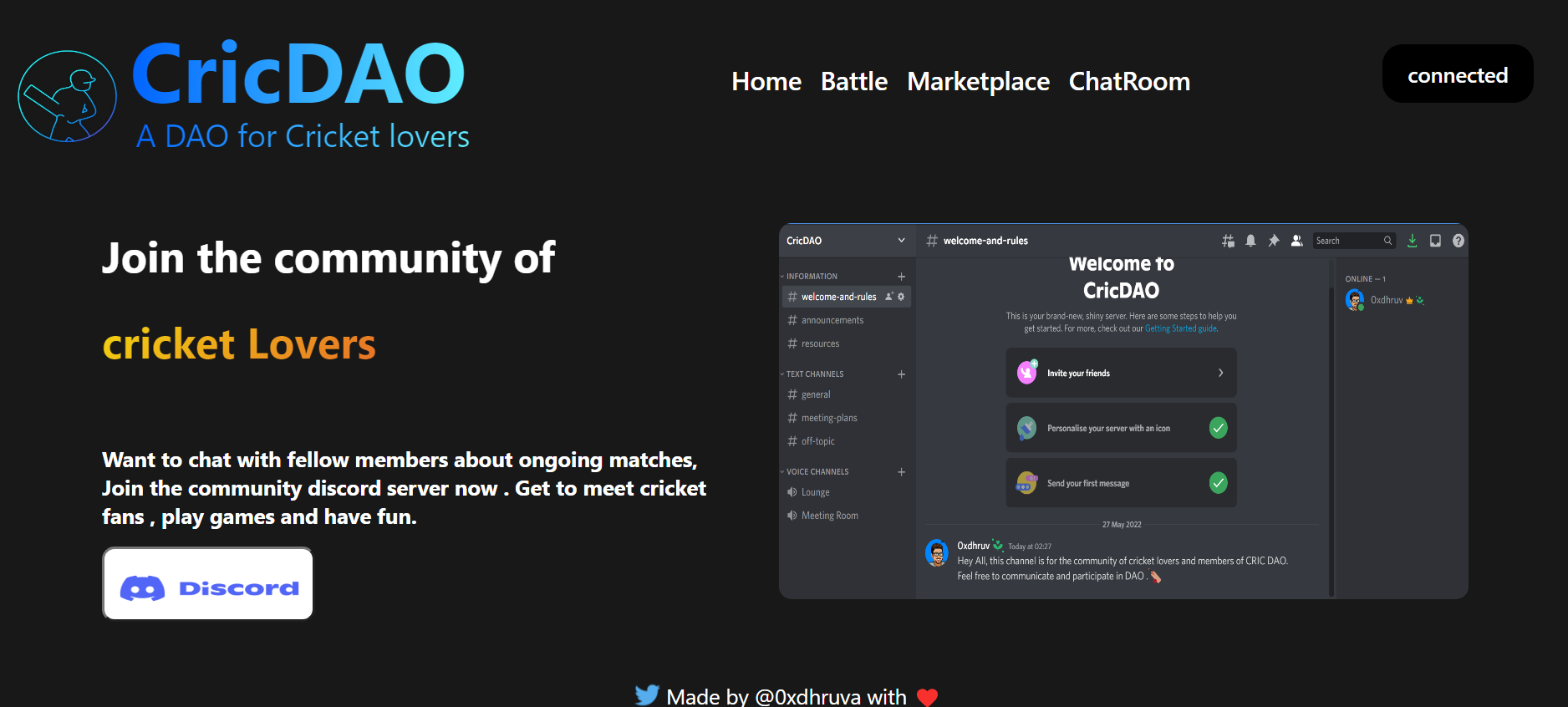The image size is (1568, 707).
Task: Open the inbox icon in Discord header
Action: pyautogui.click(x=1435, y=241)
